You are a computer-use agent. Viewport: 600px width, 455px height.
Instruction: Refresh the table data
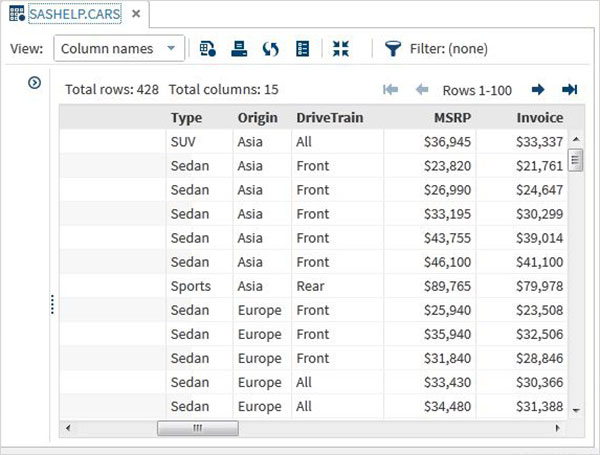pyautogui.click(x=270, y=48)
